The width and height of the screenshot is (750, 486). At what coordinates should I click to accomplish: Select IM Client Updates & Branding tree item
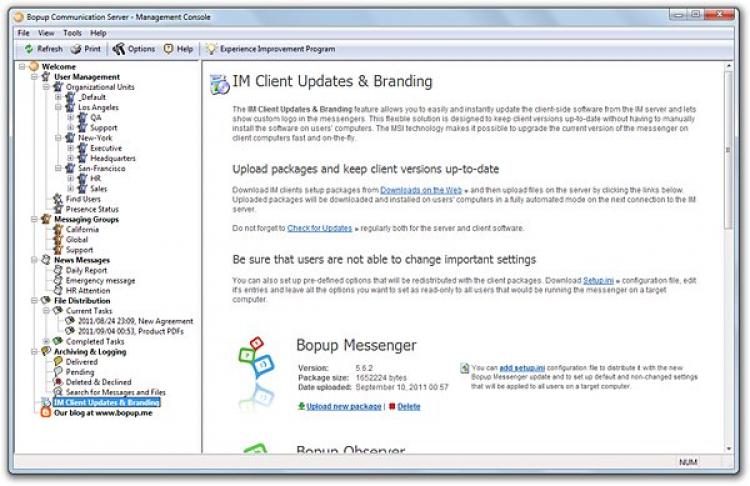tap(107, 402)
